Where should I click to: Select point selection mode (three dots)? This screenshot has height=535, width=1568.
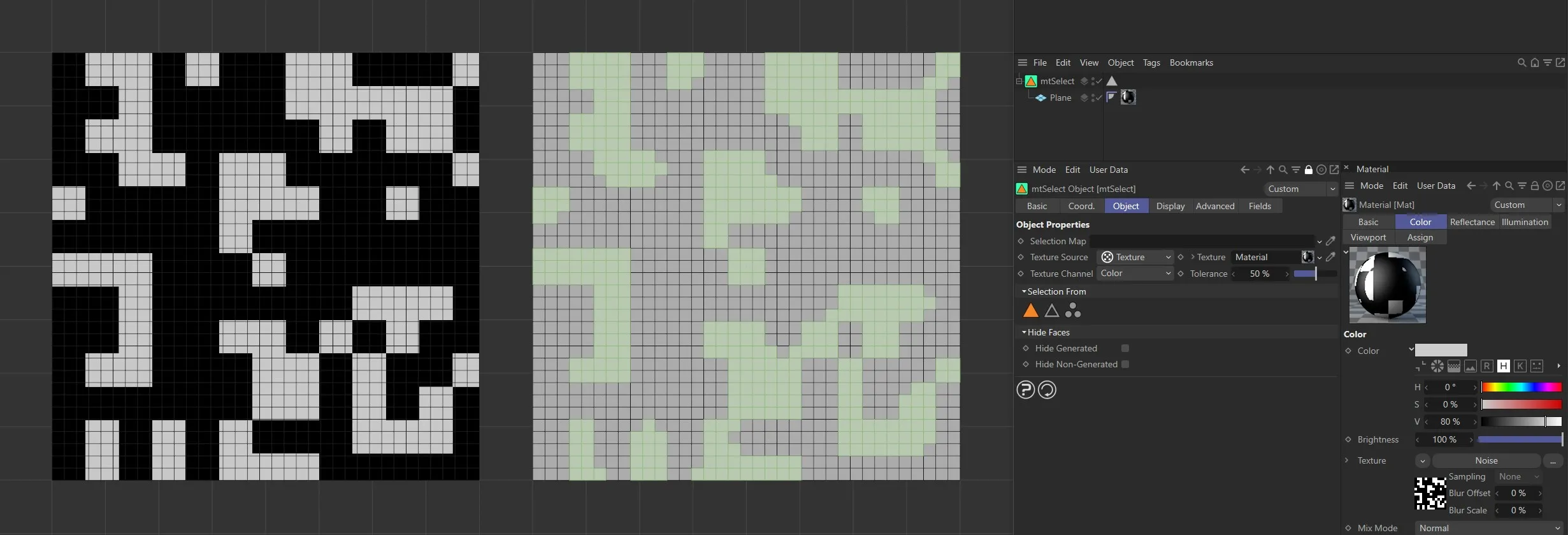click(x=1073, y=311)
